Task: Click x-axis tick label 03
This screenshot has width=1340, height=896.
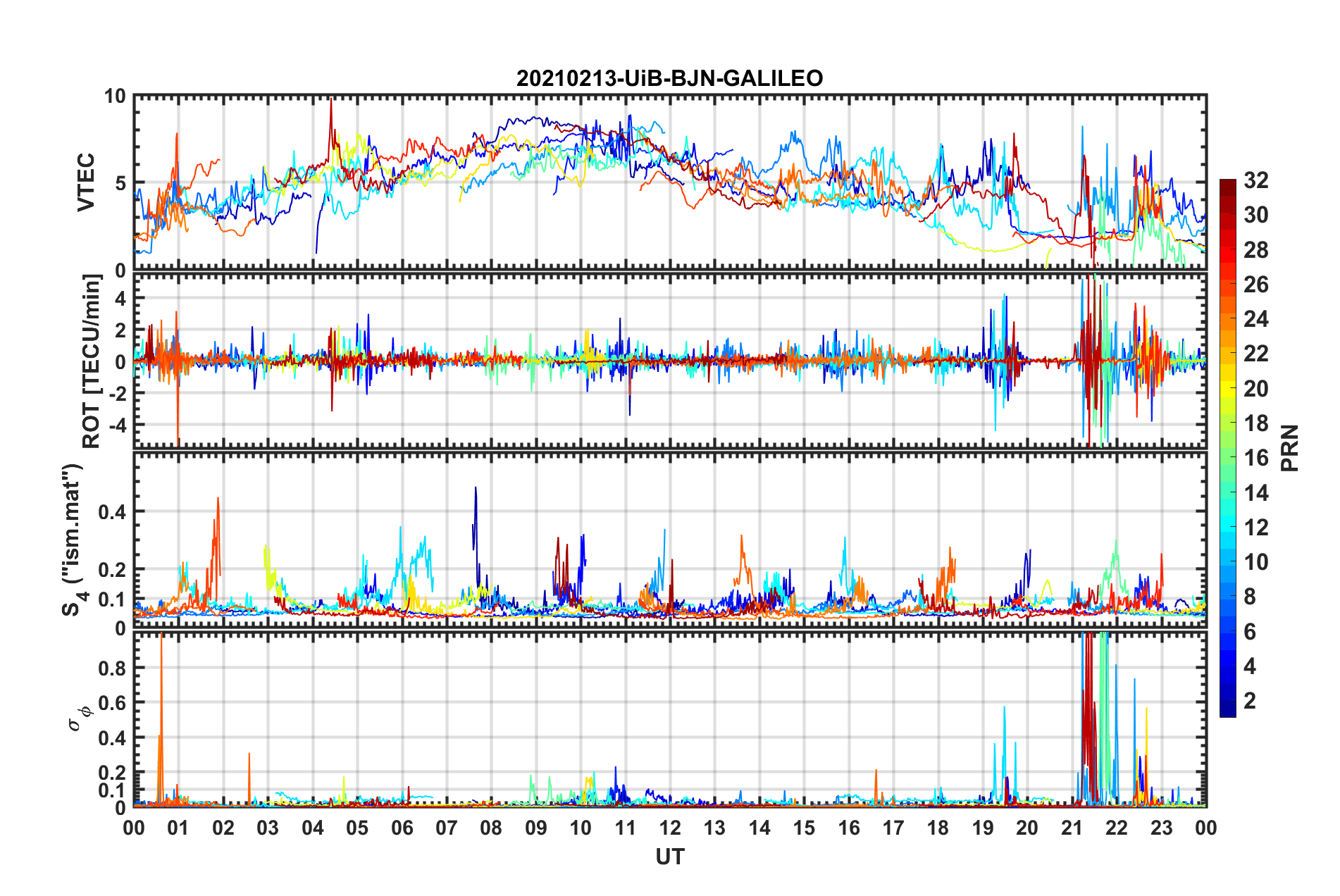Action: (268, 828)
